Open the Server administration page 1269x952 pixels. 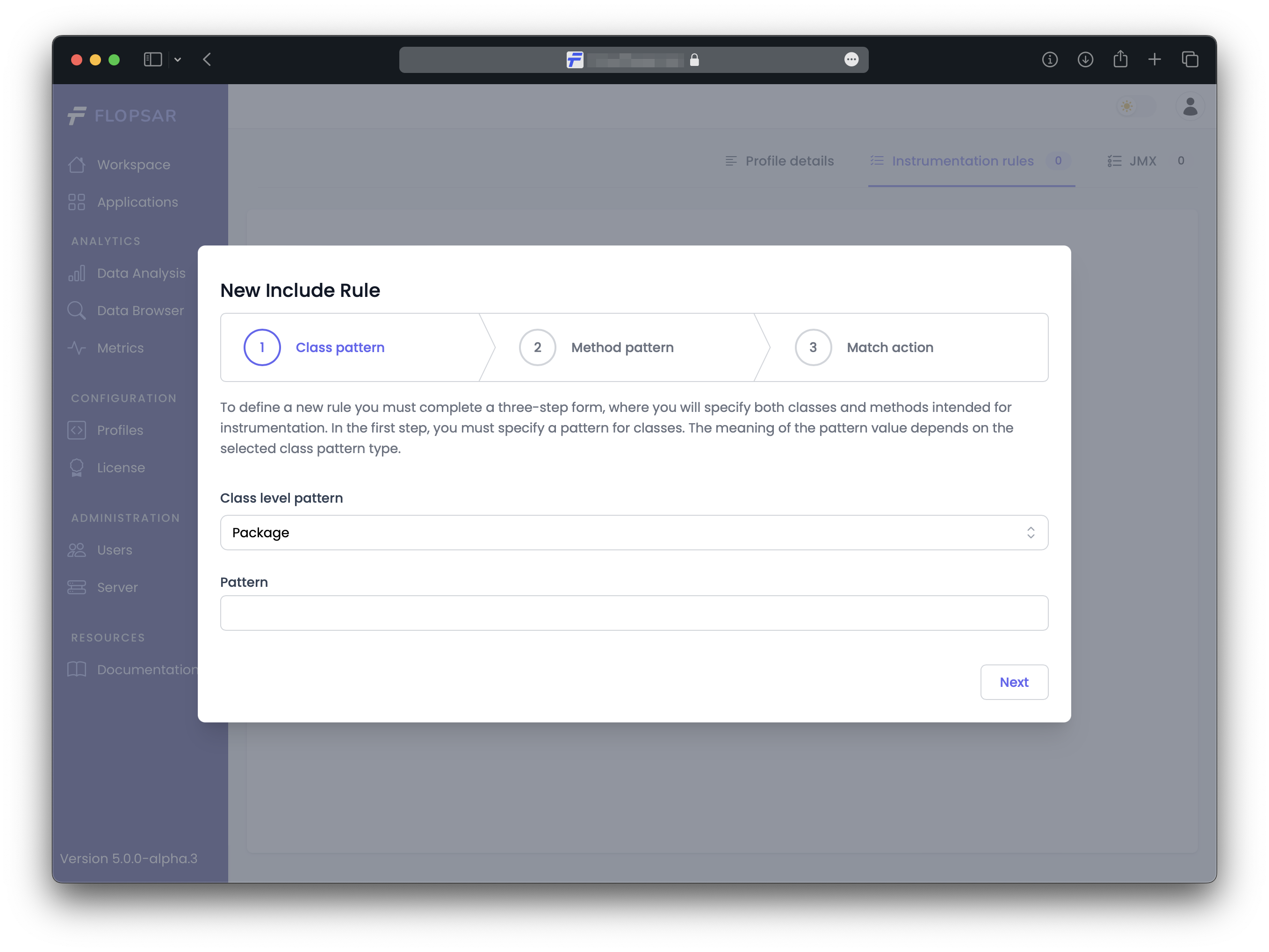[x=117, y=587]
